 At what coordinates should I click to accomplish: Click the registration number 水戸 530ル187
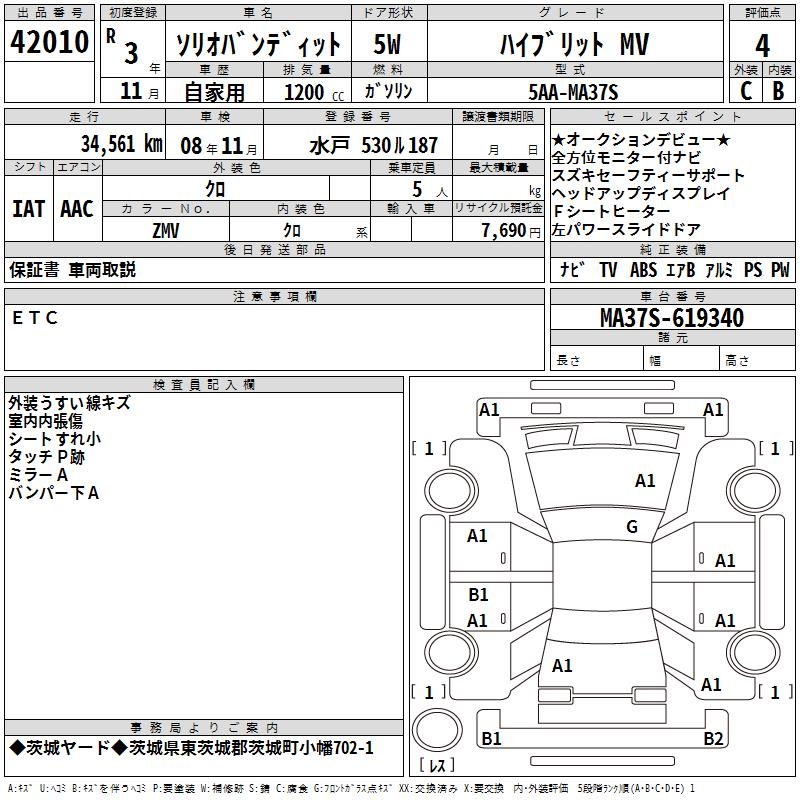pyautogui.click(x=373, y=144)
